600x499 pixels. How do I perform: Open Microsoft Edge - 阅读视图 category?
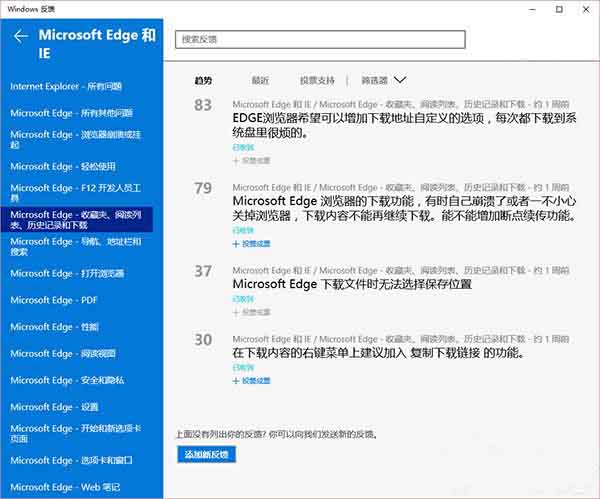point(63,354)
